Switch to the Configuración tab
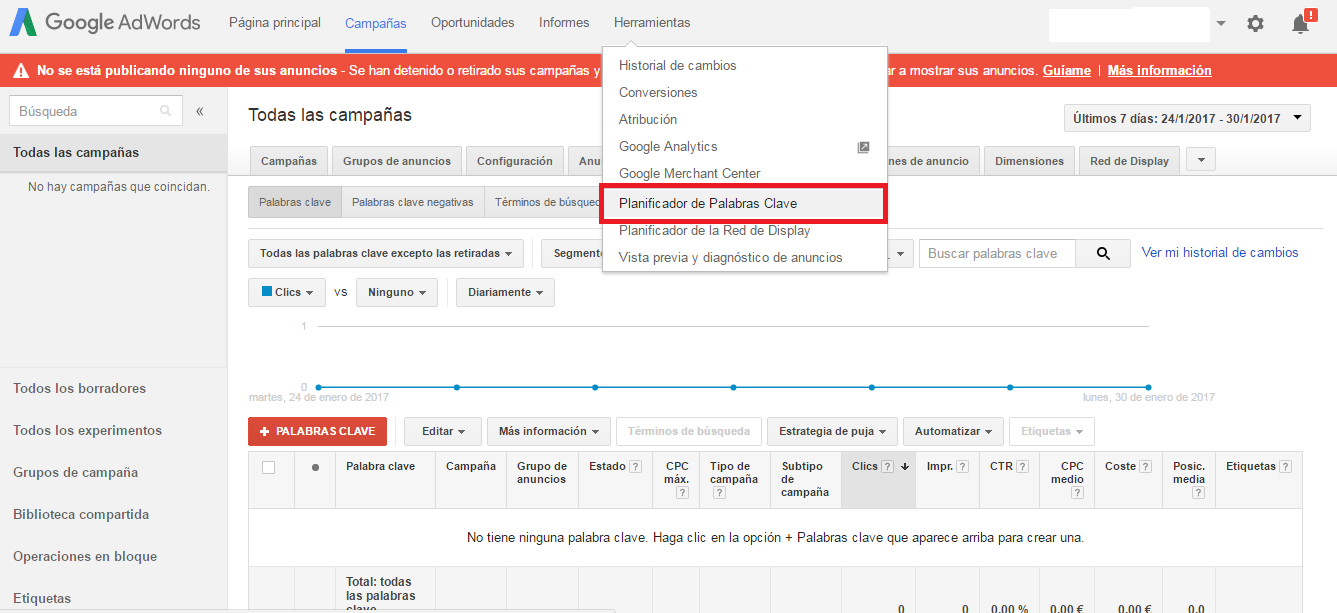 (514, 160)
